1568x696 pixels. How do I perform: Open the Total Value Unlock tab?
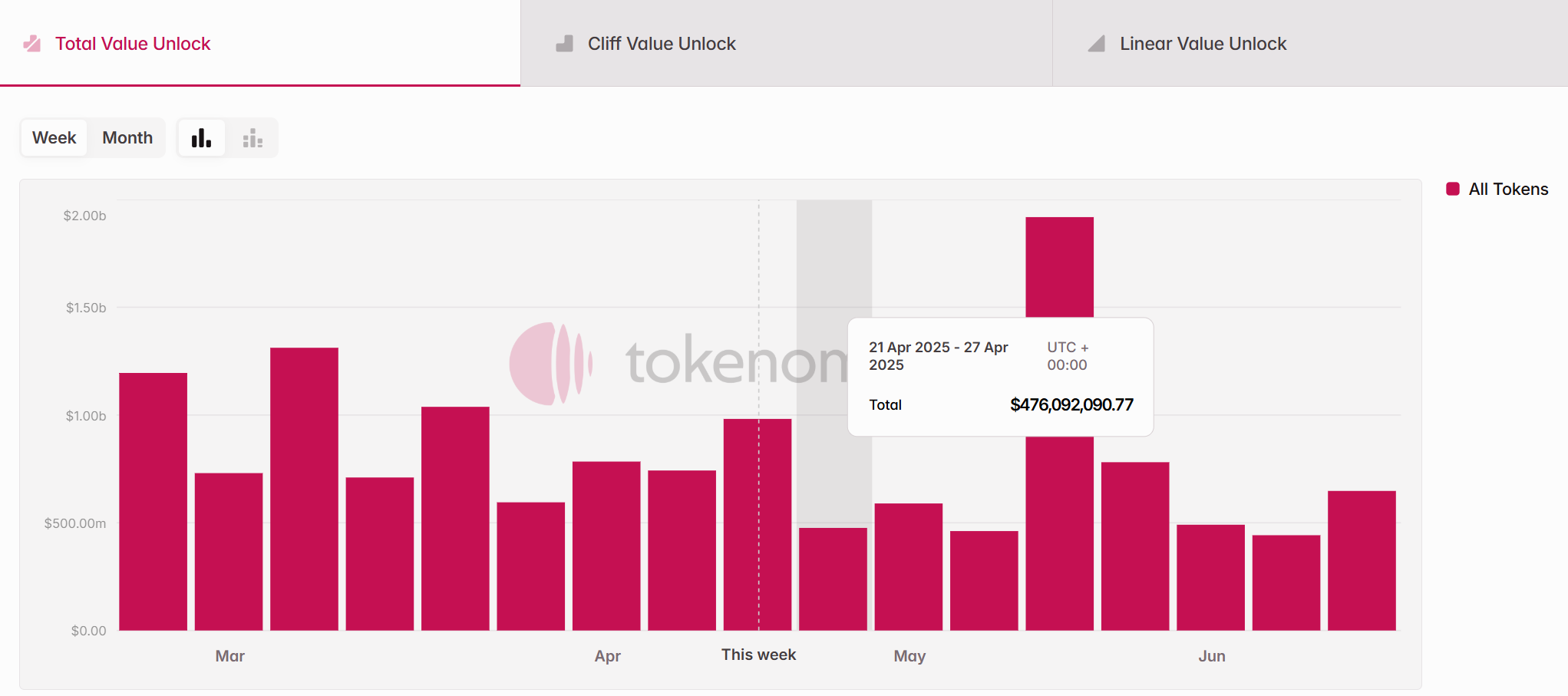260,43
